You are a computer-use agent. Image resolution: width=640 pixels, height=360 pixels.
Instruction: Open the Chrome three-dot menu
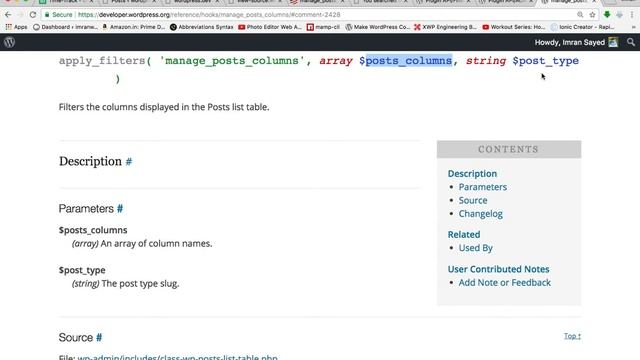click(x=632, y=15)
